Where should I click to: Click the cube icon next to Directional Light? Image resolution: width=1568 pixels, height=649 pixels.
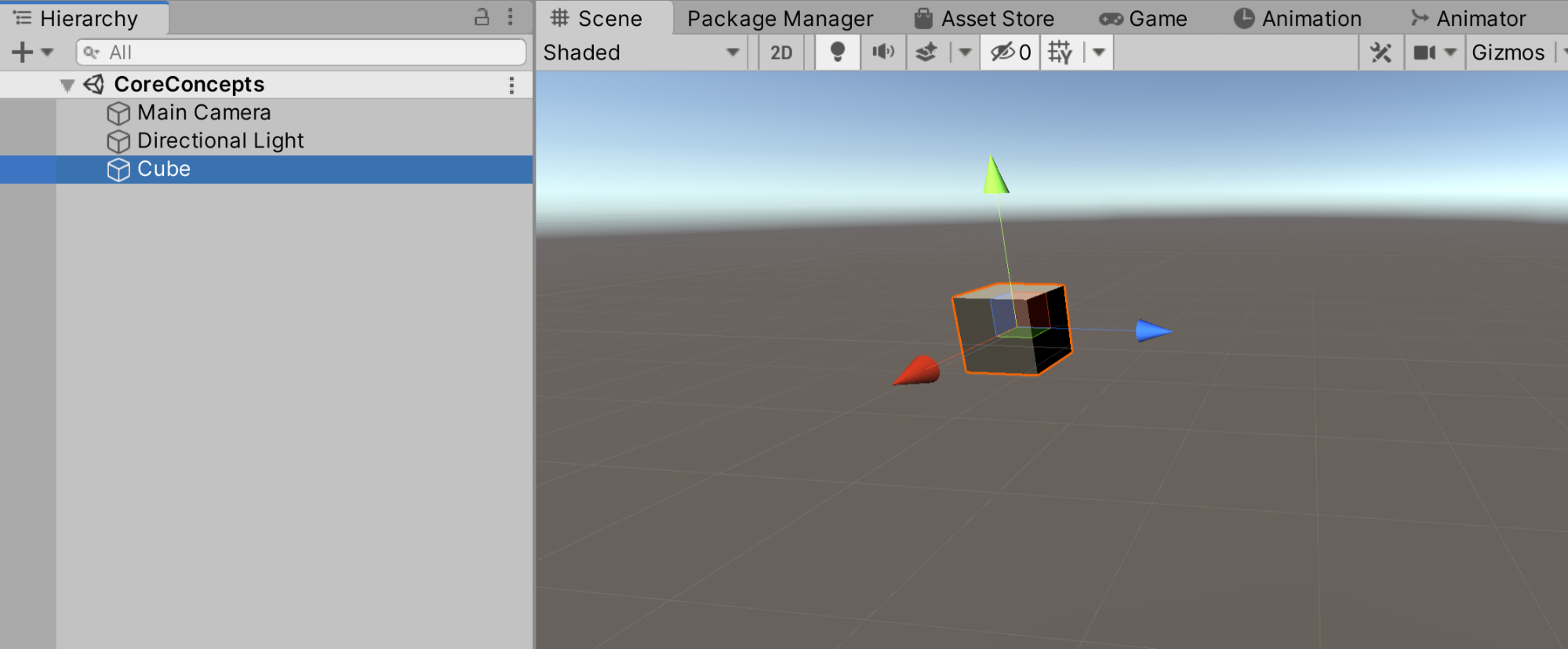(118, 142)
